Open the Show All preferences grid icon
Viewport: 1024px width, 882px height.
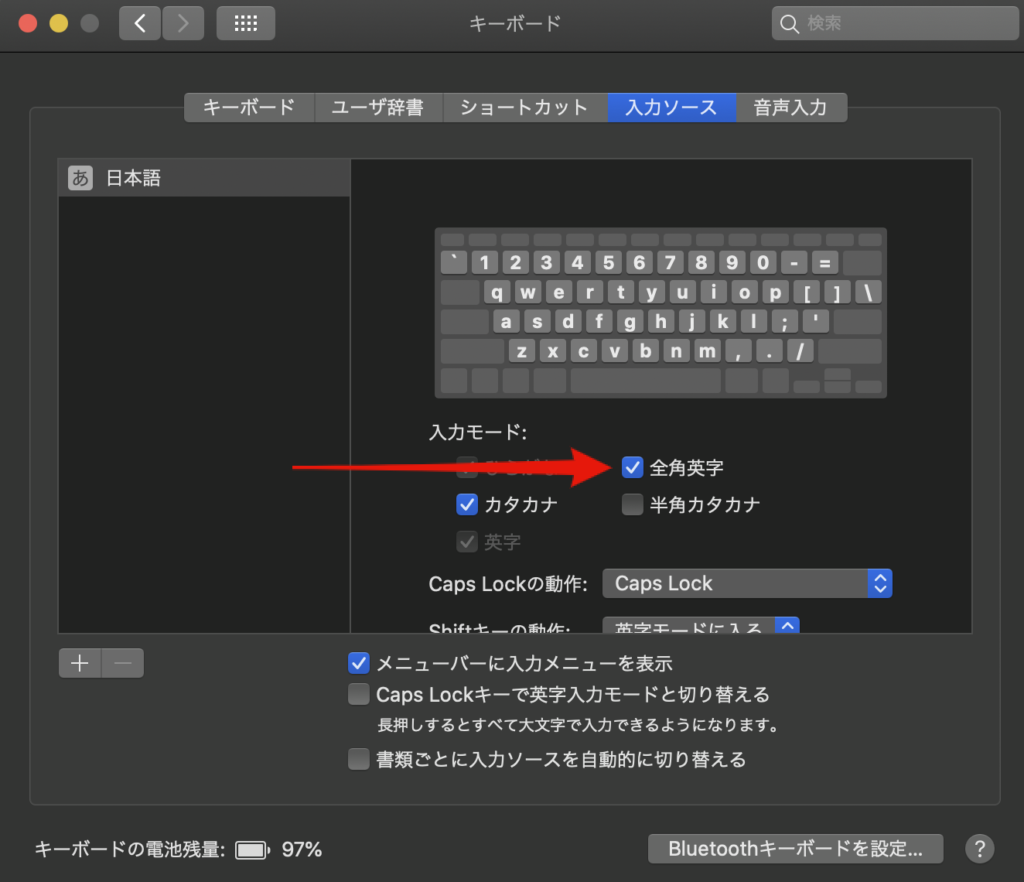click(x=245, y=23)
